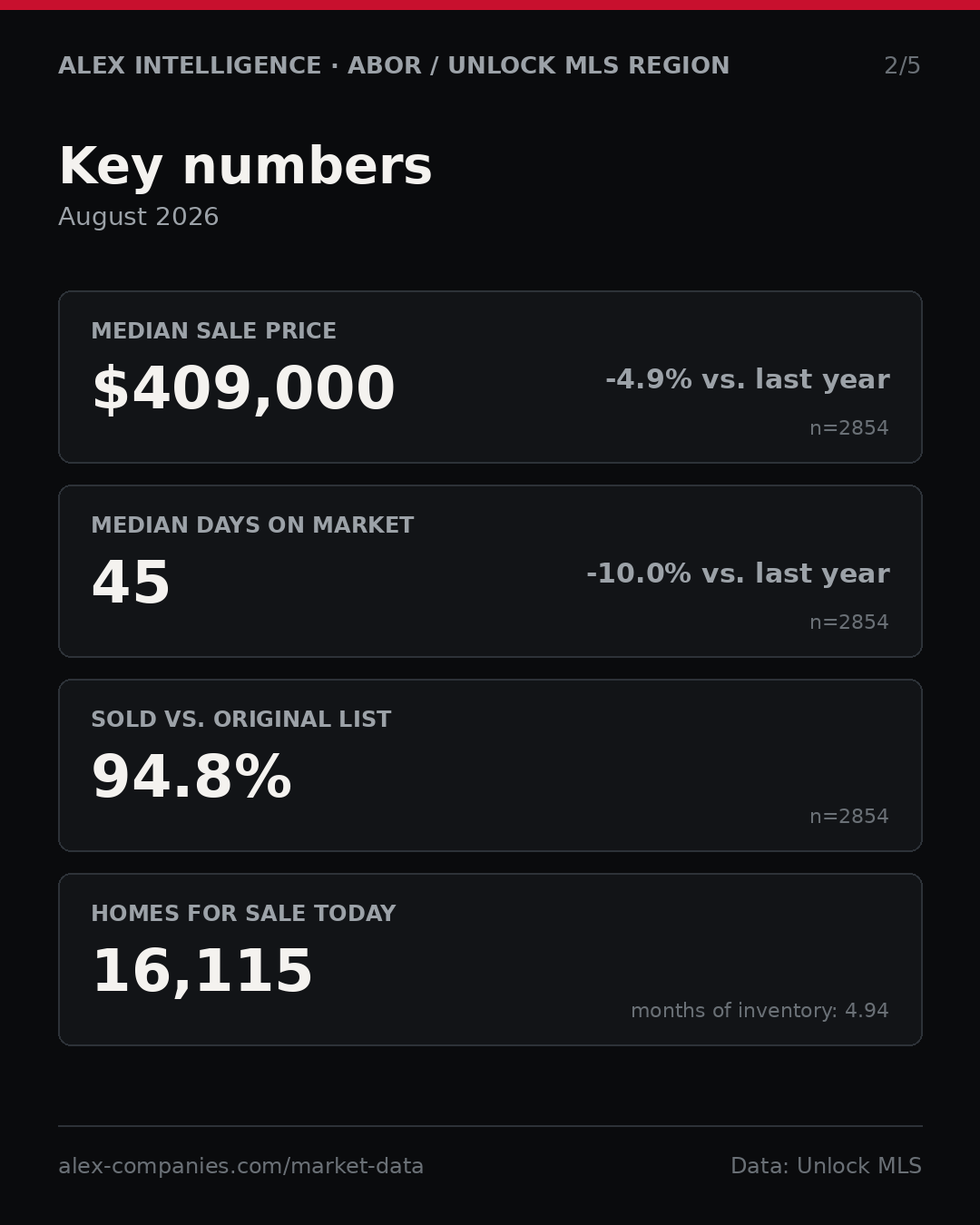Select the Median Sale Price card

click(x=490, y=377)
